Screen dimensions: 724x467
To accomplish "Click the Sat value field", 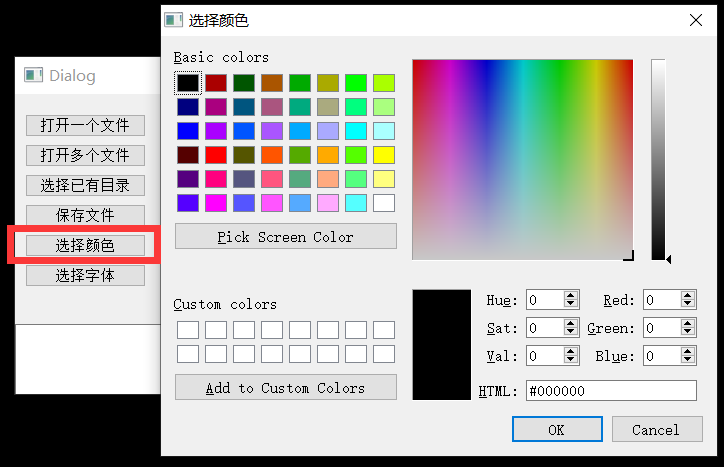I will pyautogui.click(x=545, y=328).
